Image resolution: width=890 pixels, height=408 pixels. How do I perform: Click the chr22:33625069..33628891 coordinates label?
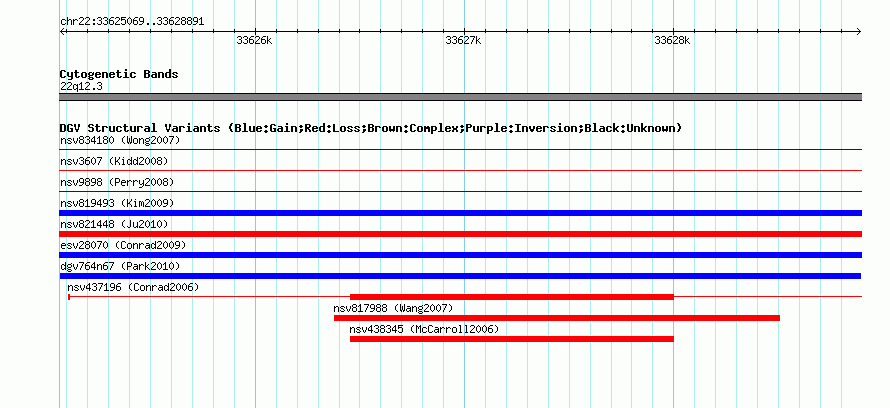click(x=132, y=22)
